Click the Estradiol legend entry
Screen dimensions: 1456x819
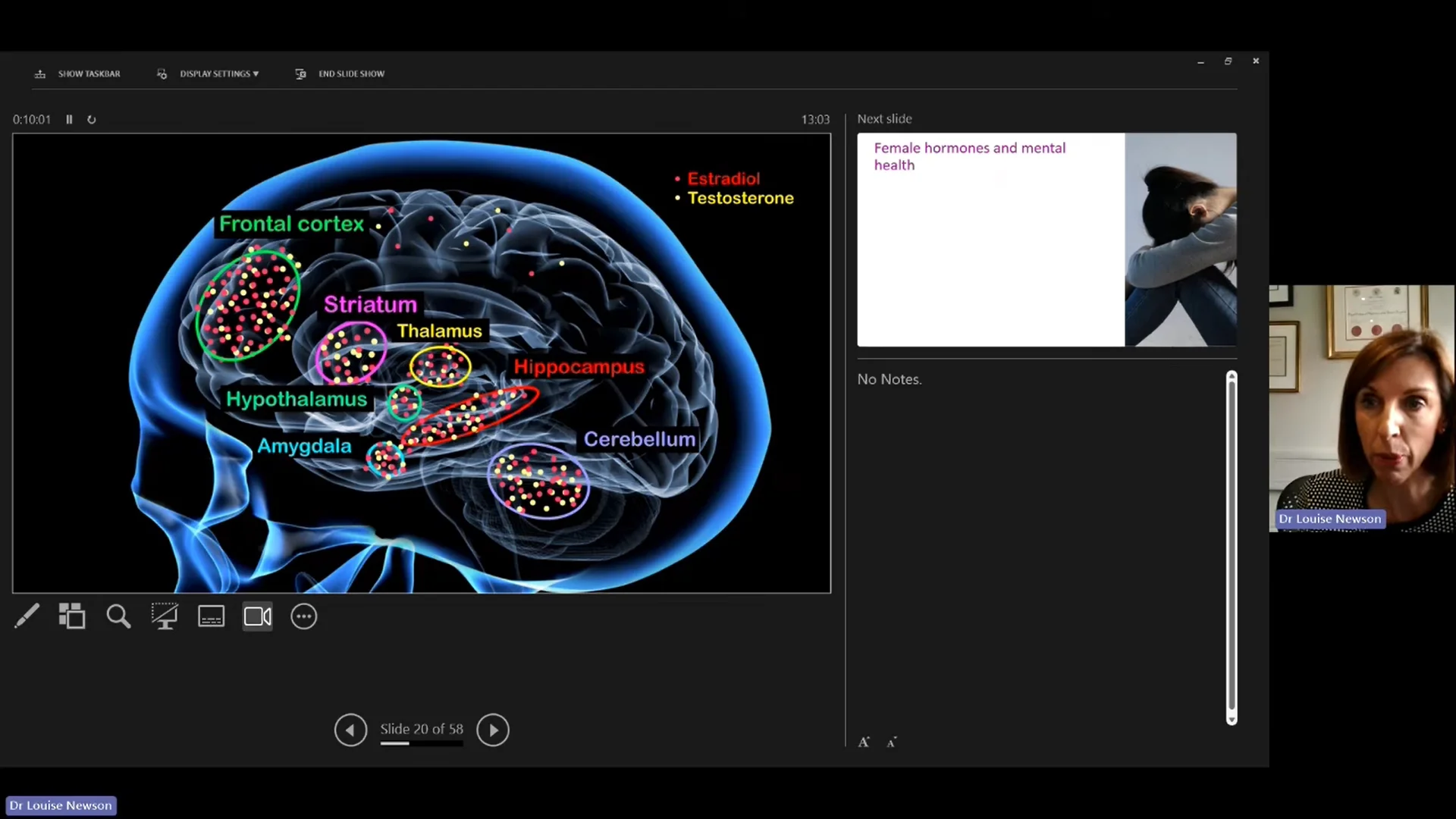(x=723, y=179)
